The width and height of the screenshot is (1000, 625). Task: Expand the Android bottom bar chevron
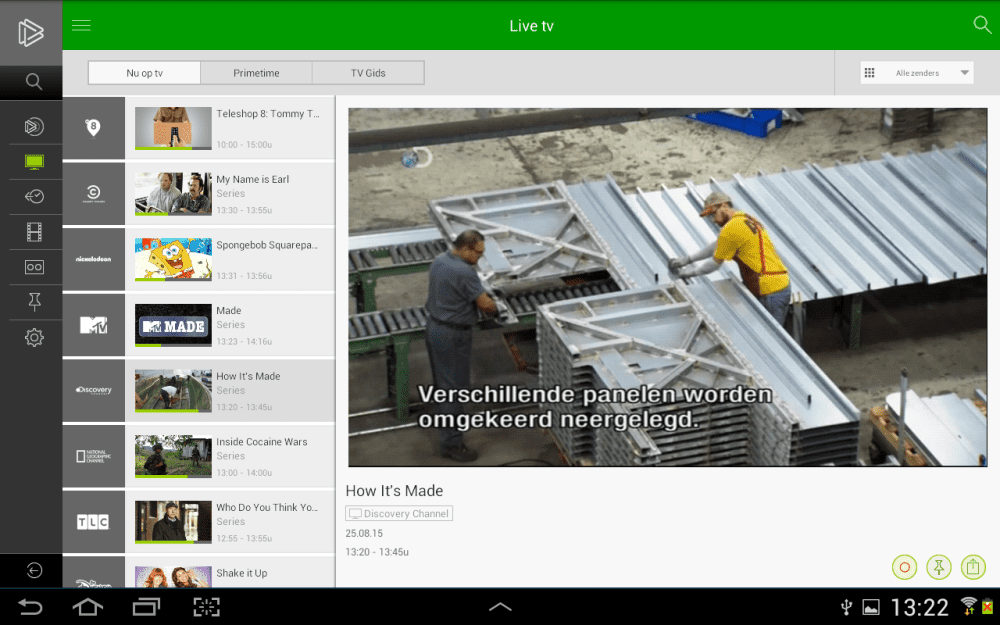pos(500,607)
